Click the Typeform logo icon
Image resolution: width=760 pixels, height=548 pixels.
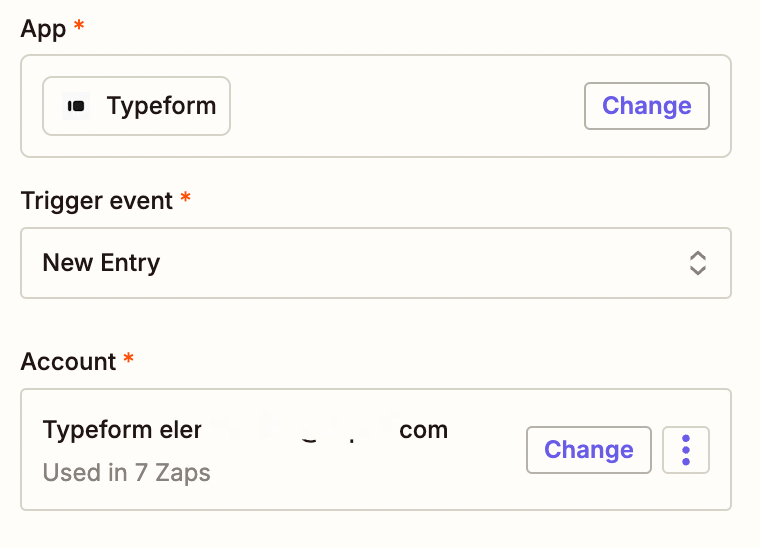pyautogui.click(x=75, y=106)
